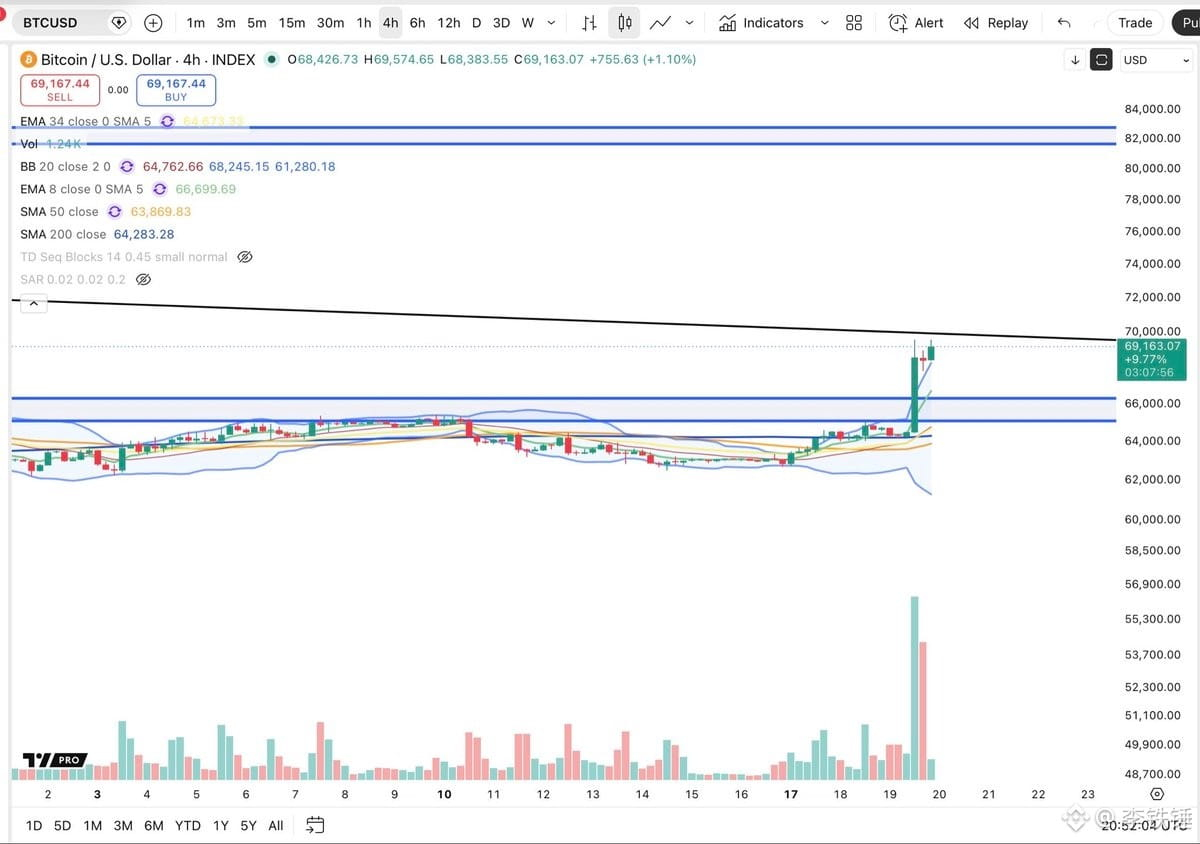The height and width of the screenshot is (844, 1200).
Task: Collapse the indicator legend with chevron
Action: coord(33,304)
